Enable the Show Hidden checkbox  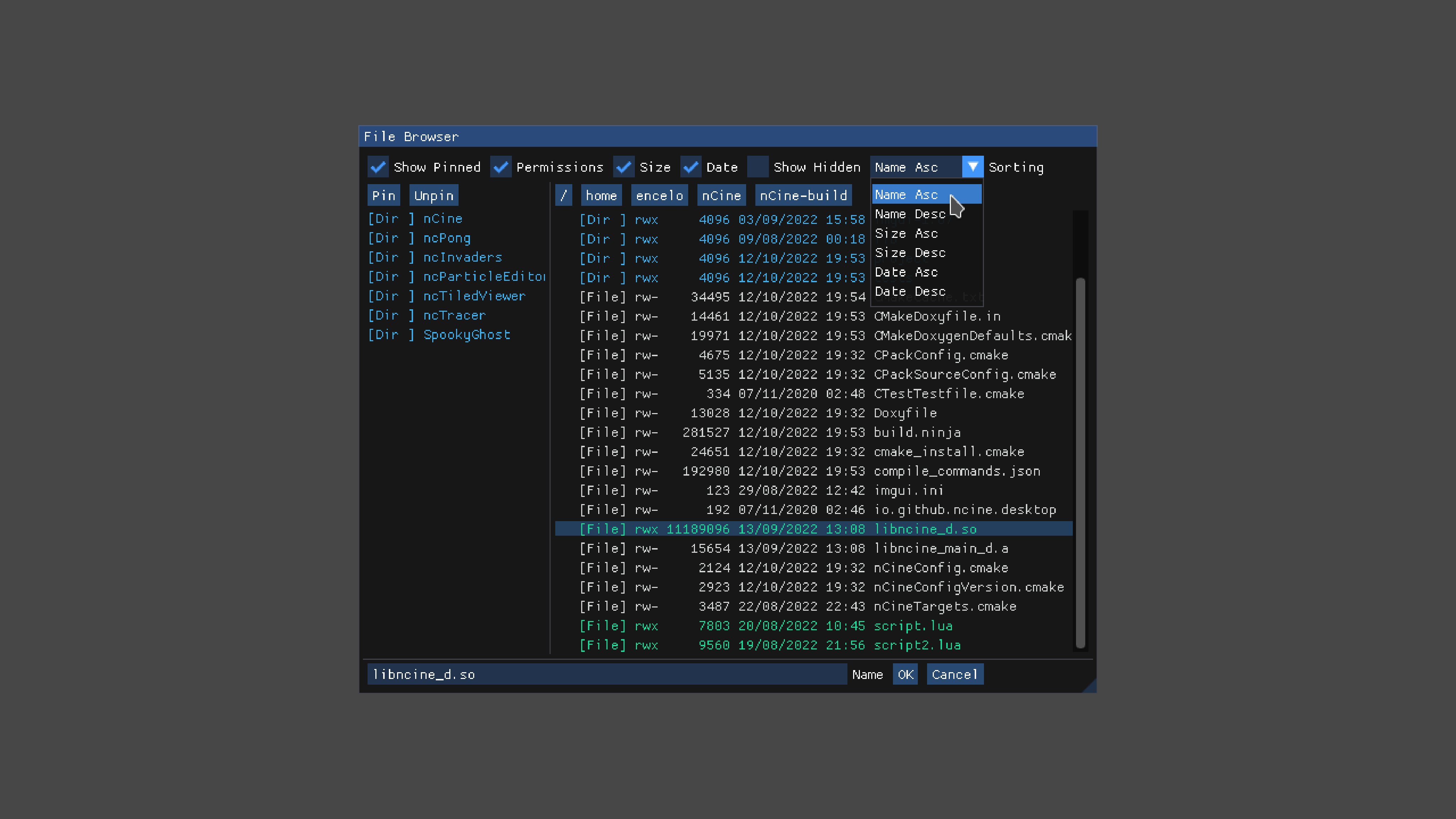[x=758, y=167]
